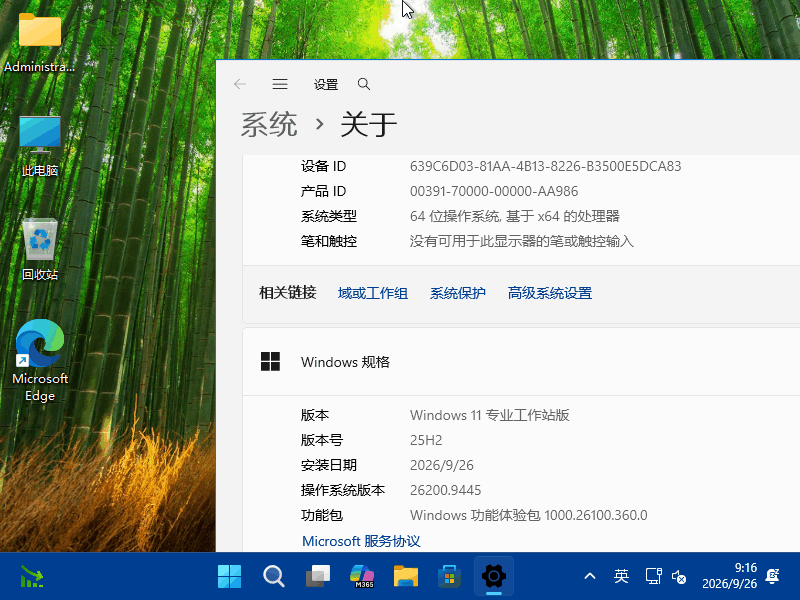Select the Microsoft Edge desktop shortcut

[40, 361]
